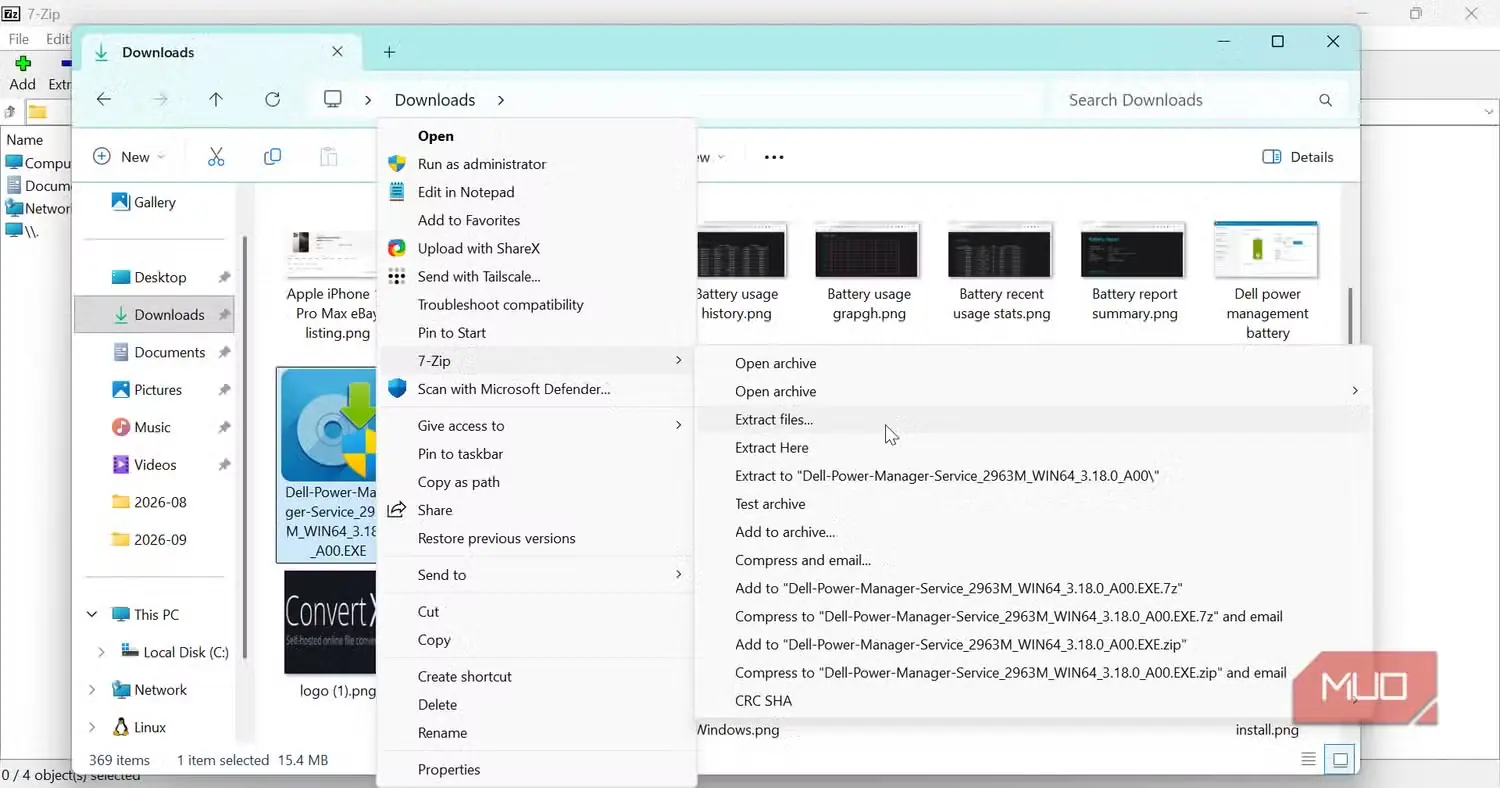Select Downloads in the sidebar

[x=155, y=315]
